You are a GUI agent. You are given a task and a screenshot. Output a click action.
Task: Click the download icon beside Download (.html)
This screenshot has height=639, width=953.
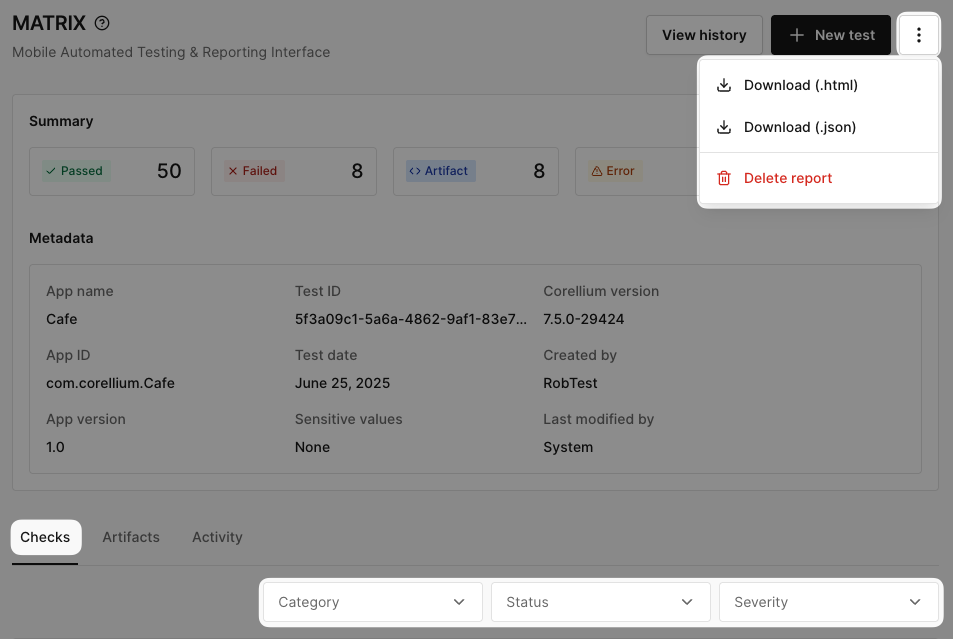pyautogui.click(x=723, y=85)
